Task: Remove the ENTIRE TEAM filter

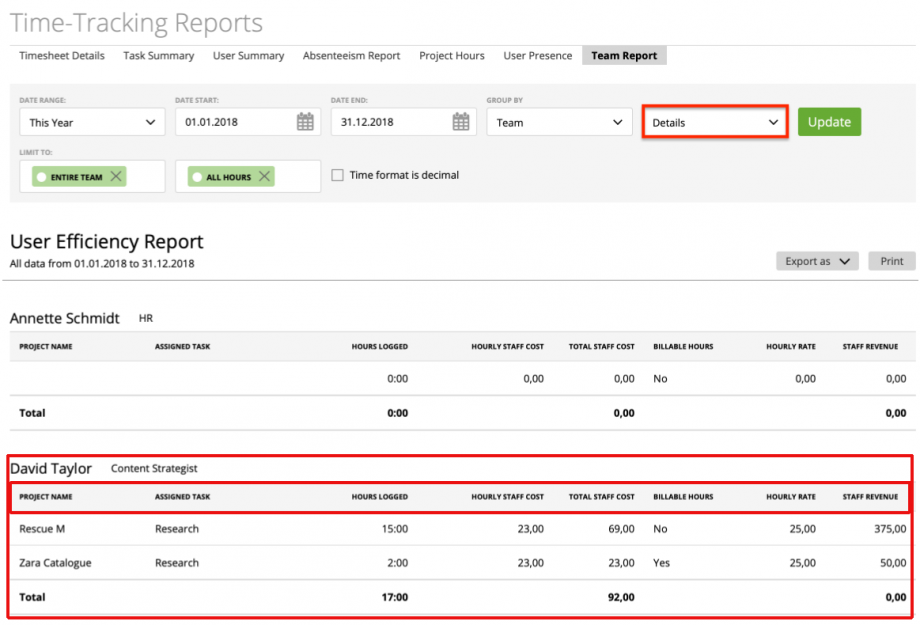Action: [x=115, y=175]
